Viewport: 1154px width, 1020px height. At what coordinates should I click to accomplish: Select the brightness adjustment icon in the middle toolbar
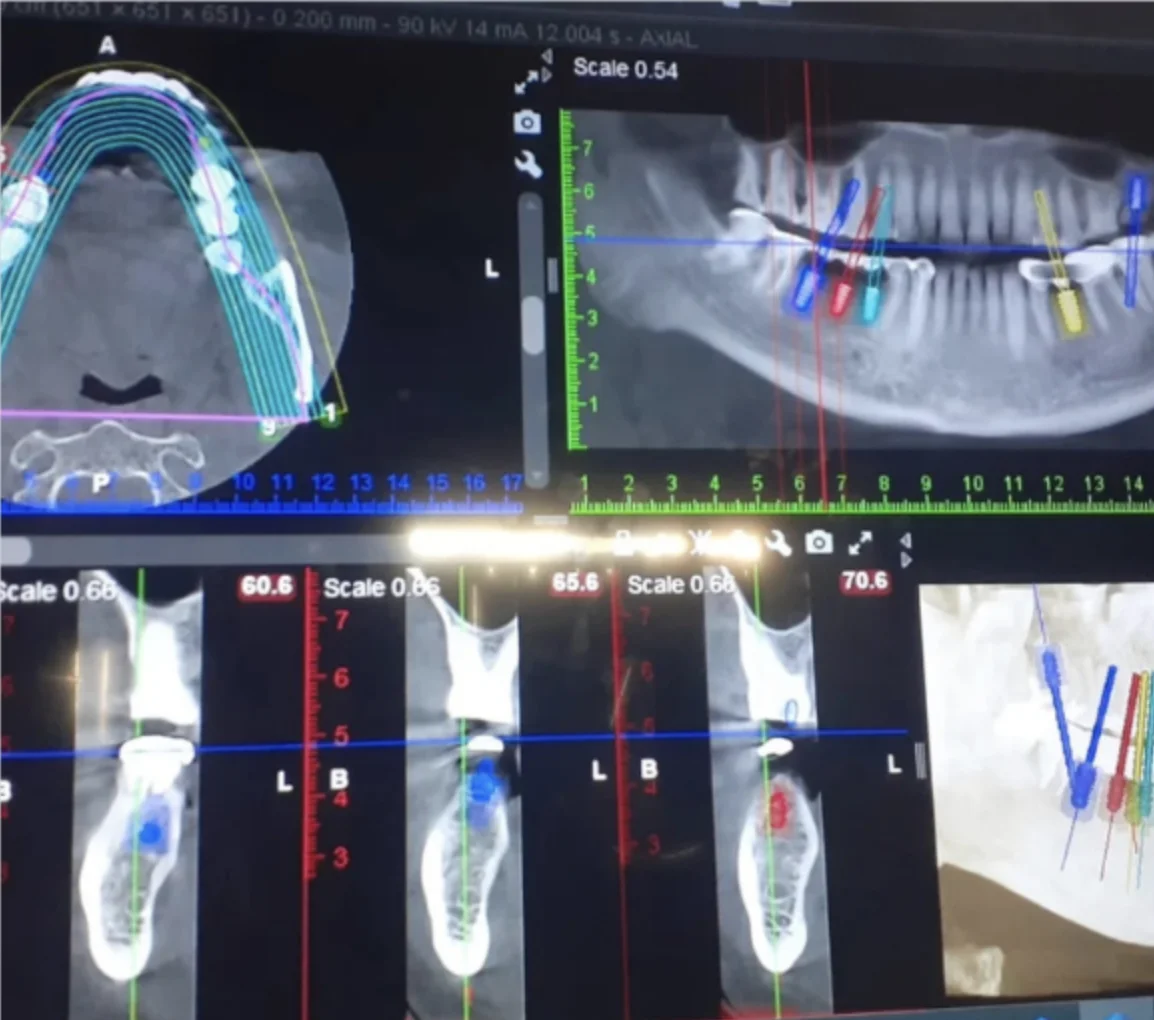(698, 540)
